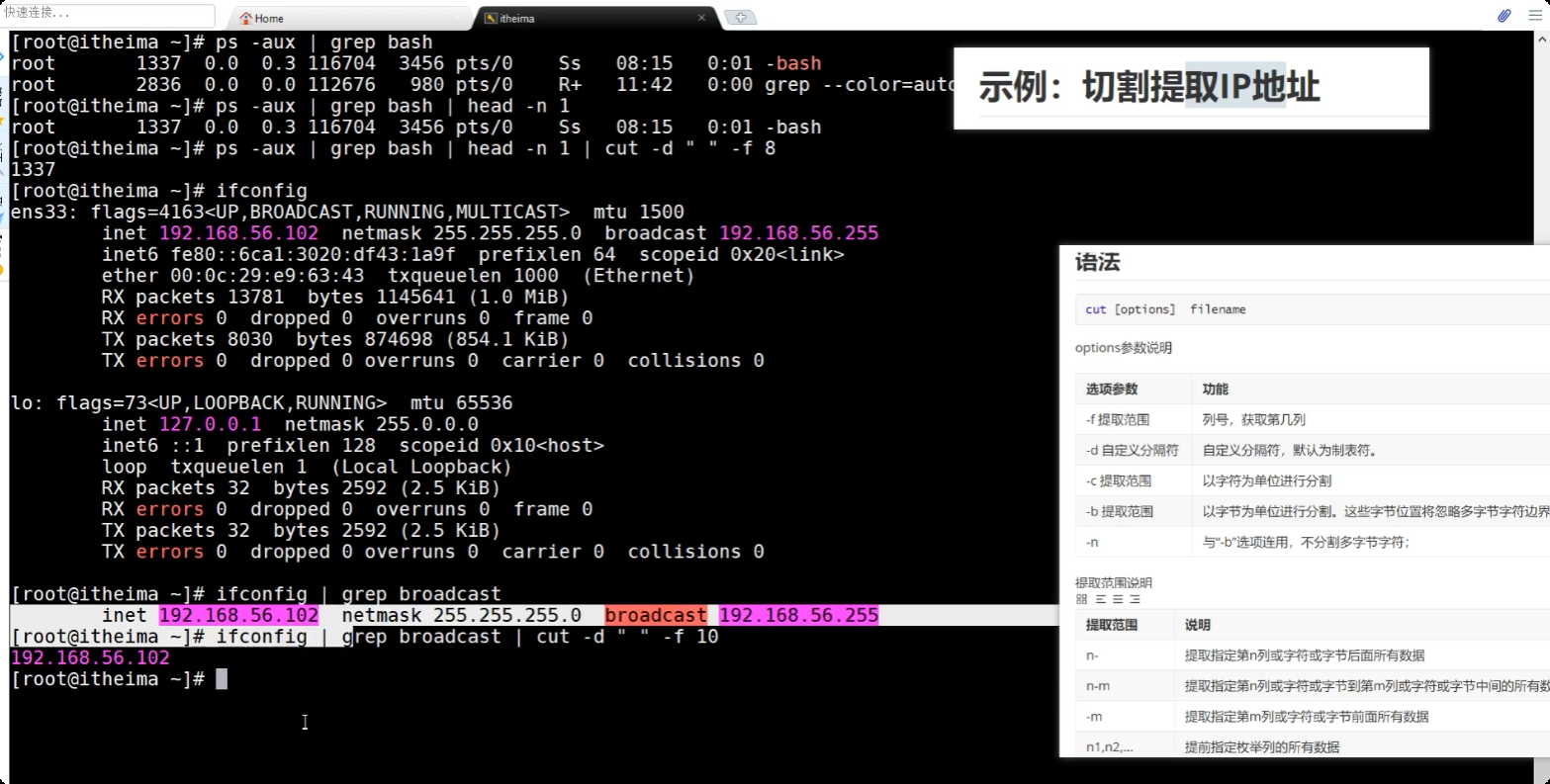Click the 示例：切割提取IP地址 heading
The height and width of the screenshot is (784, 1550).
pyautogui.click(x=1149, y=87)
